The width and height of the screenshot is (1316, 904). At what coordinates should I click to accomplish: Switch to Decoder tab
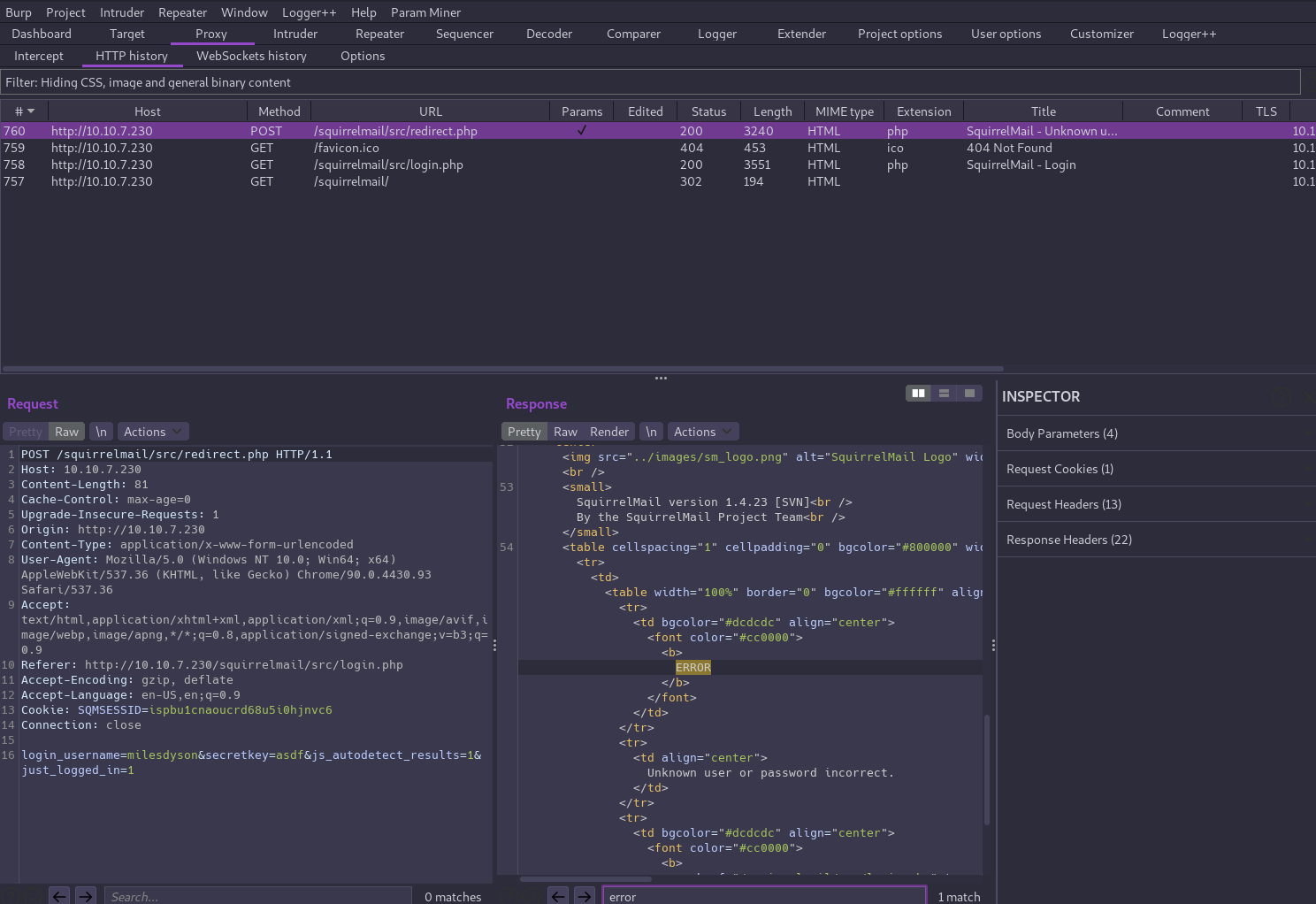(x=549, y=34)
